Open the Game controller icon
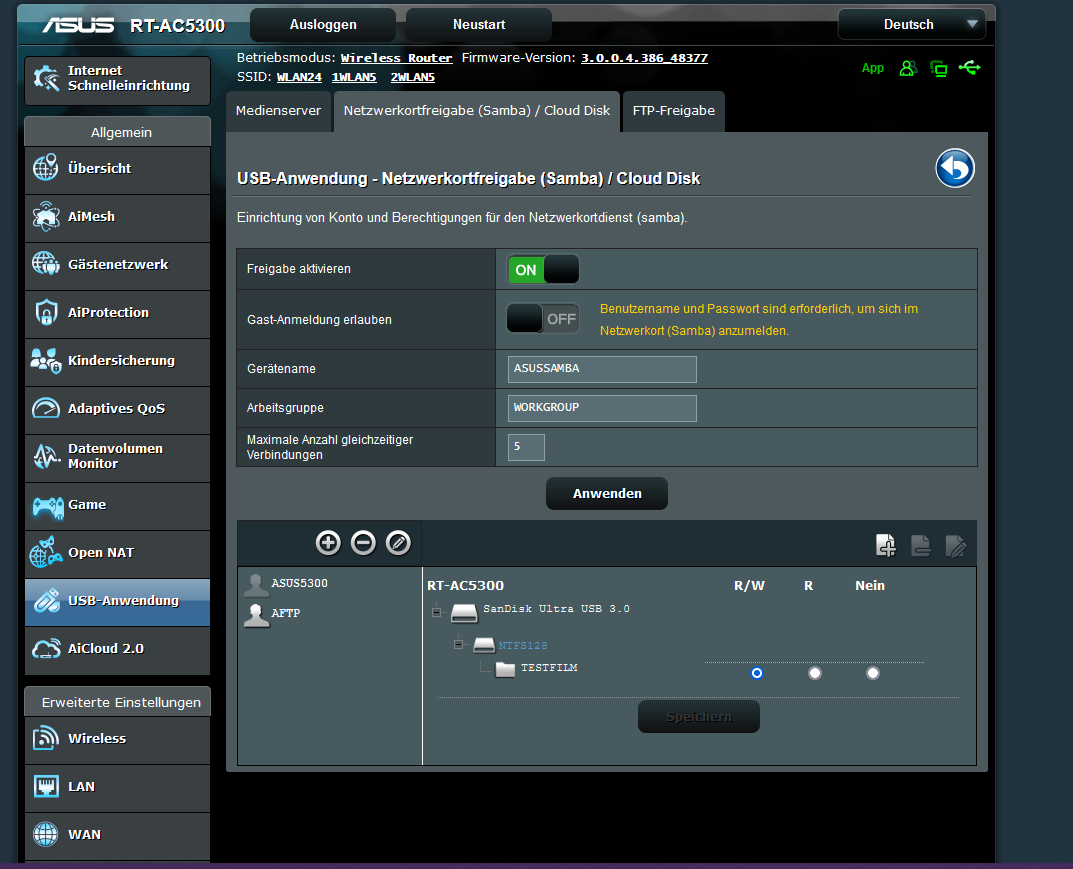This screenshot has height=869, width=1073. coord(47,507)
